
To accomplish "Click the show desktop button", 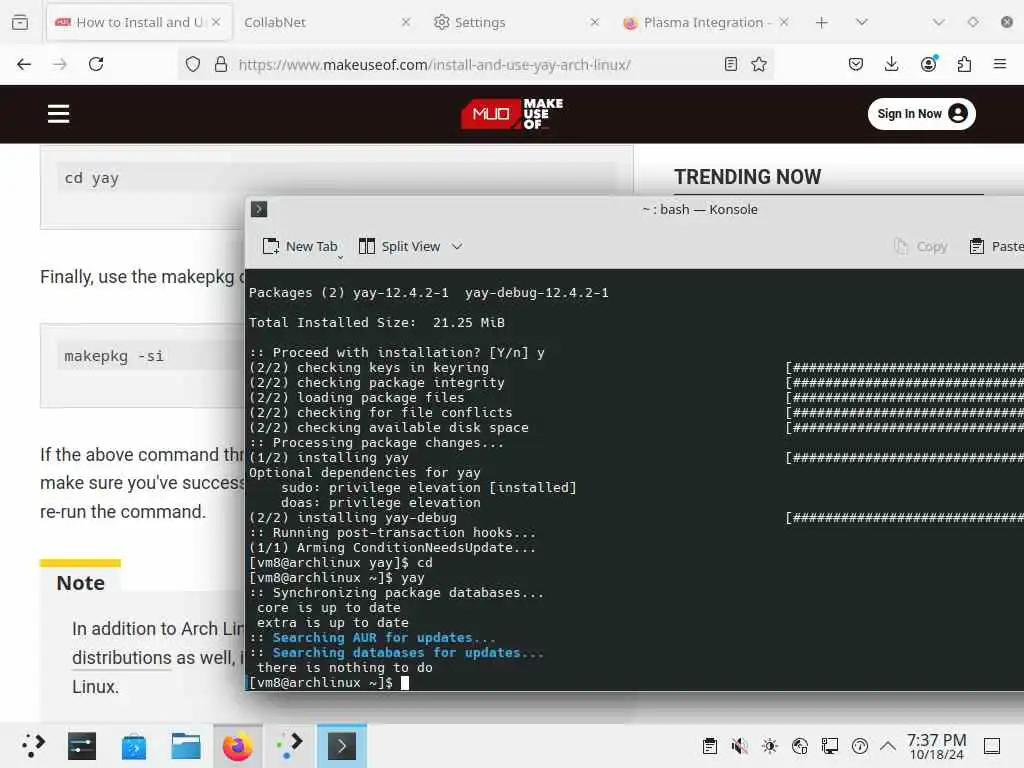I will (x=992, y=746).
